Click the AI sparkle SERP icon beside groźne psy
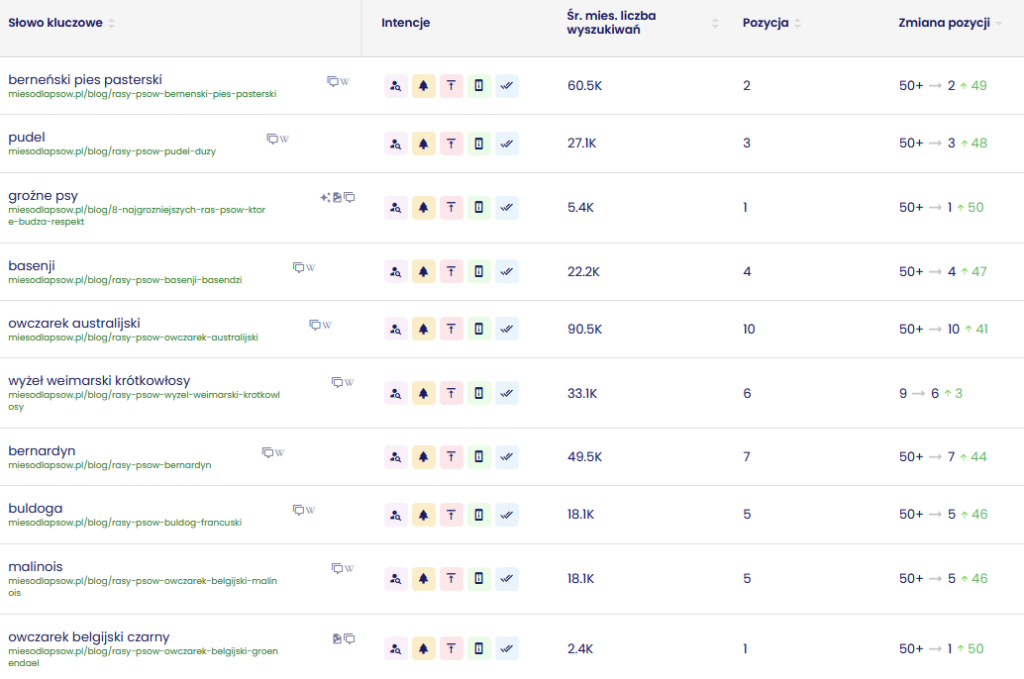Viewport: 1024px width, 679px height. [324, 197]
